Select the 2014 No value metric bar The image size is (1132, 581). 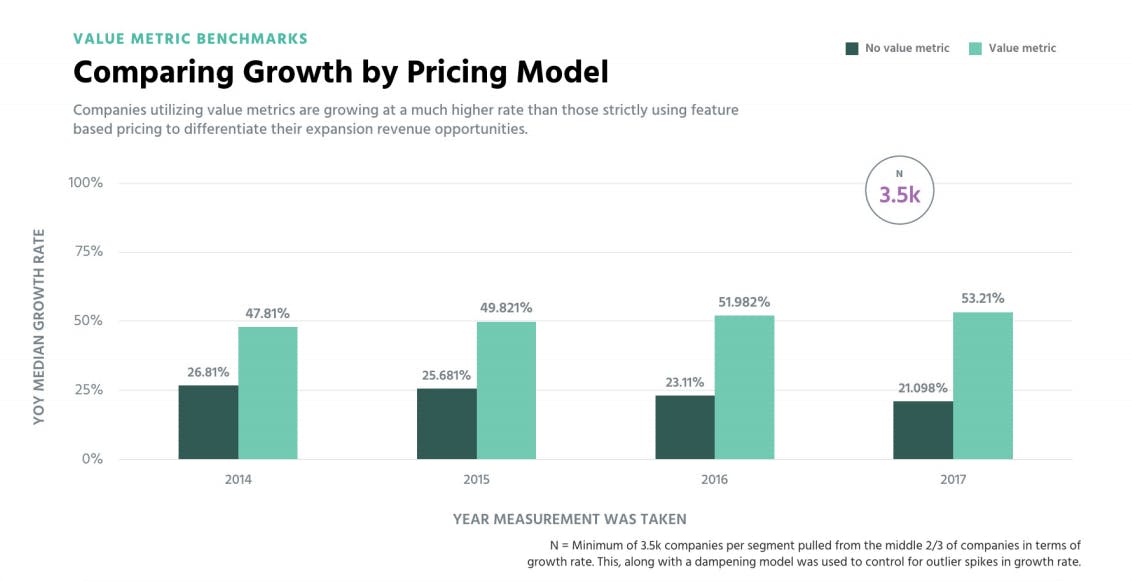point(209,422)
